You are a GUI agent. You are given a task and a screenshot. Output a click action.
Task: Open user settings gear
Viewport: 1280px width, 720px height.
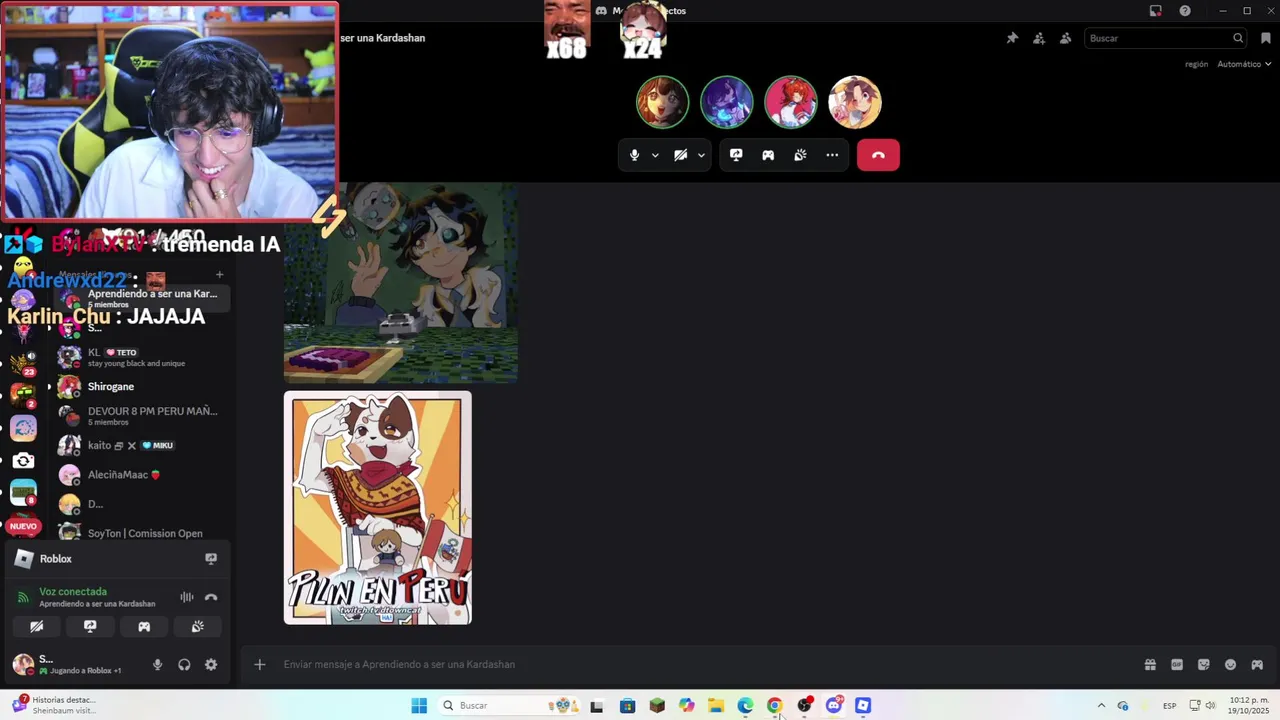(211, 664)
